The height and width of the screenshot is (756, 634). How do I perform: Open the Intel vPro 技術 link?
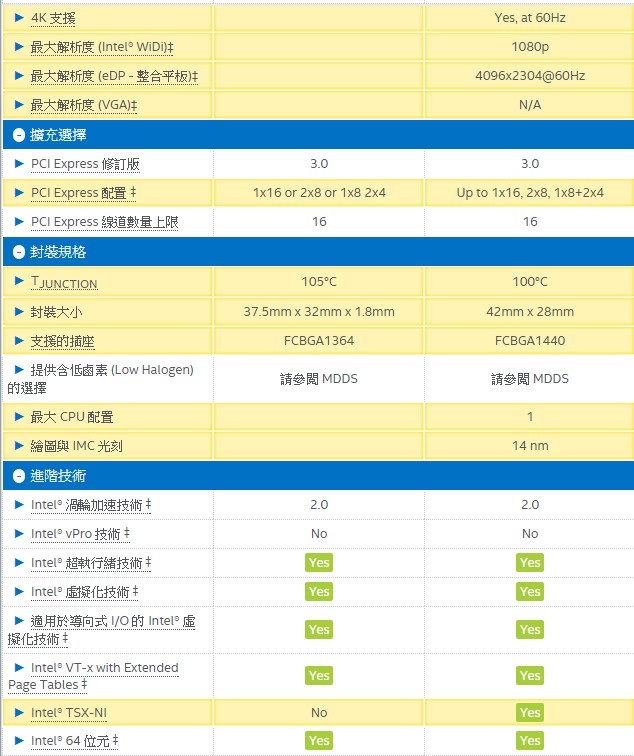pyautogui.click(x=80, y=534)
